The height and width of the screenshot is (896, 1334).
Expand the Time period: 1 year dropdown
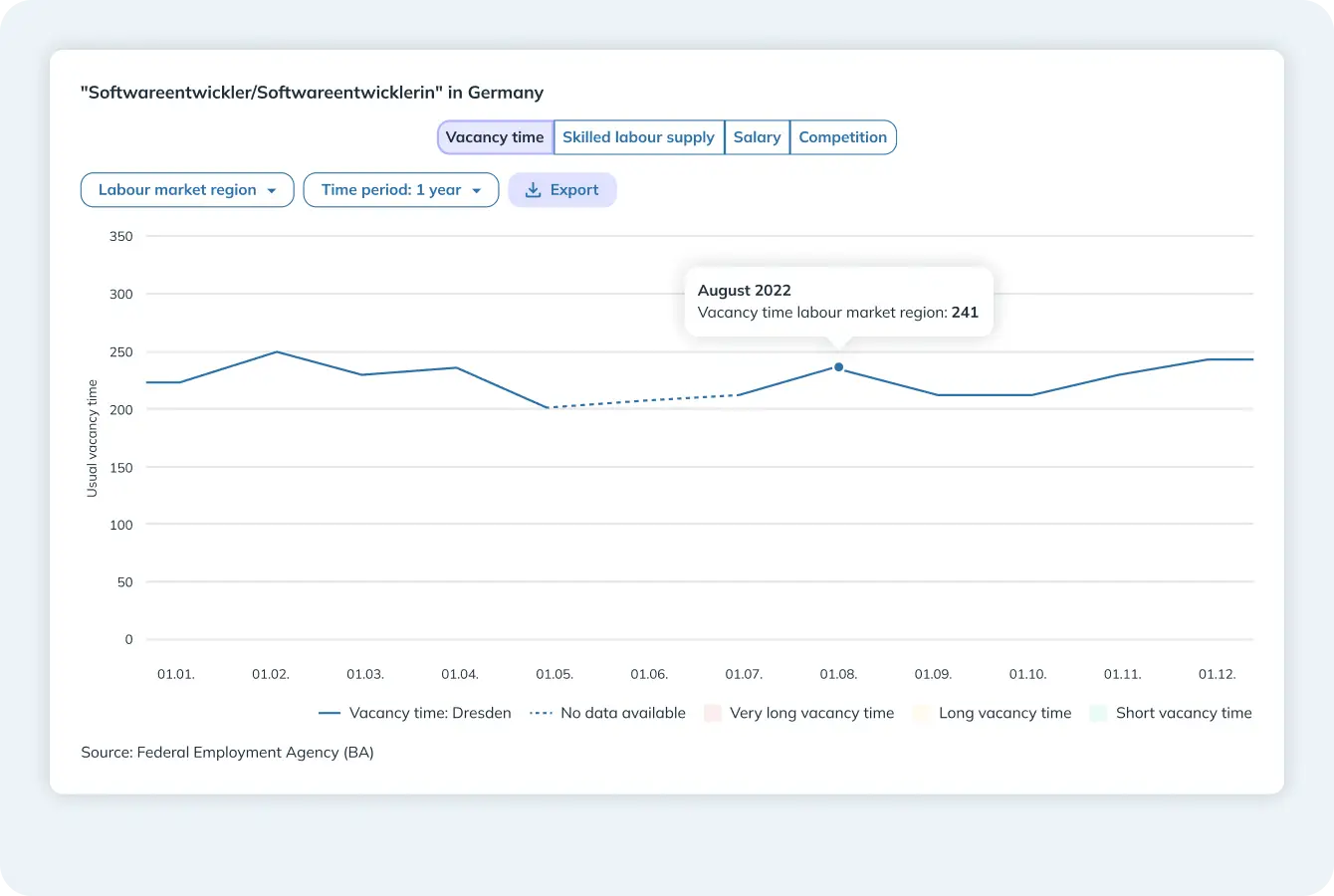[400, 190]
